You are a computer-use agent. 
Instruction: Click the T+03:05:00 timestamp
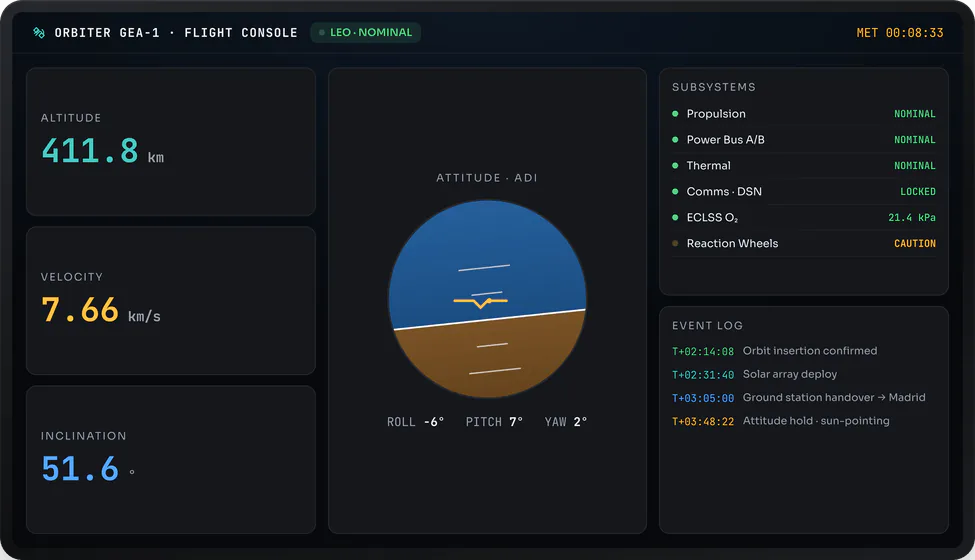pos(703,398)
